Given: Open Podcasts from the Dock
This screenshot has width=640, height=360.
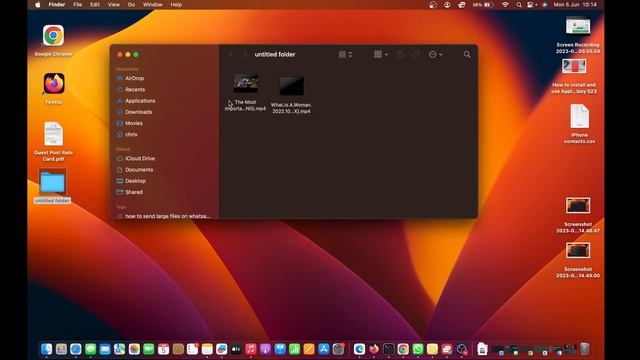Looking at the screenshot, I should coord(265,349).
